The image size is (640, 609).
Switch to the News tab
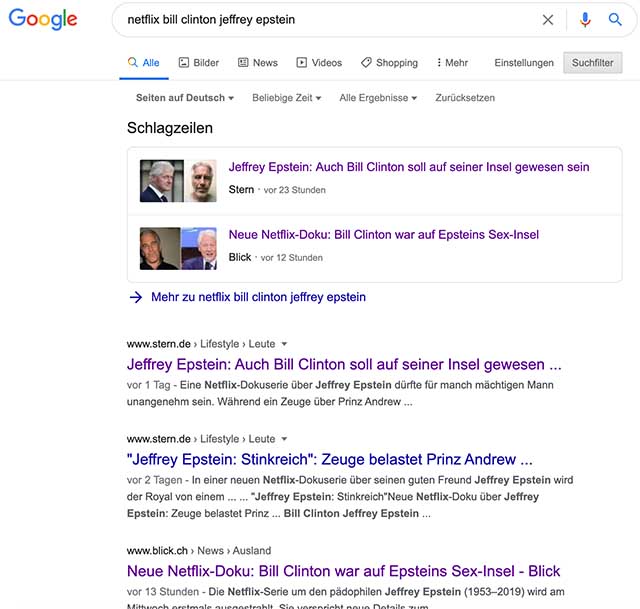tap(258, 62)
